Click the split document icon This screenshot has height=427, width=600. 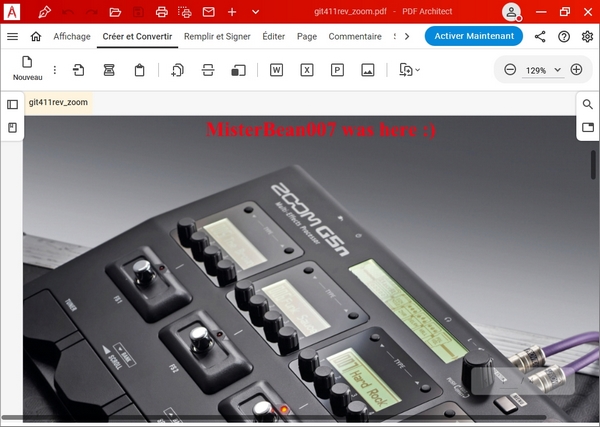[x=208, y=70]
